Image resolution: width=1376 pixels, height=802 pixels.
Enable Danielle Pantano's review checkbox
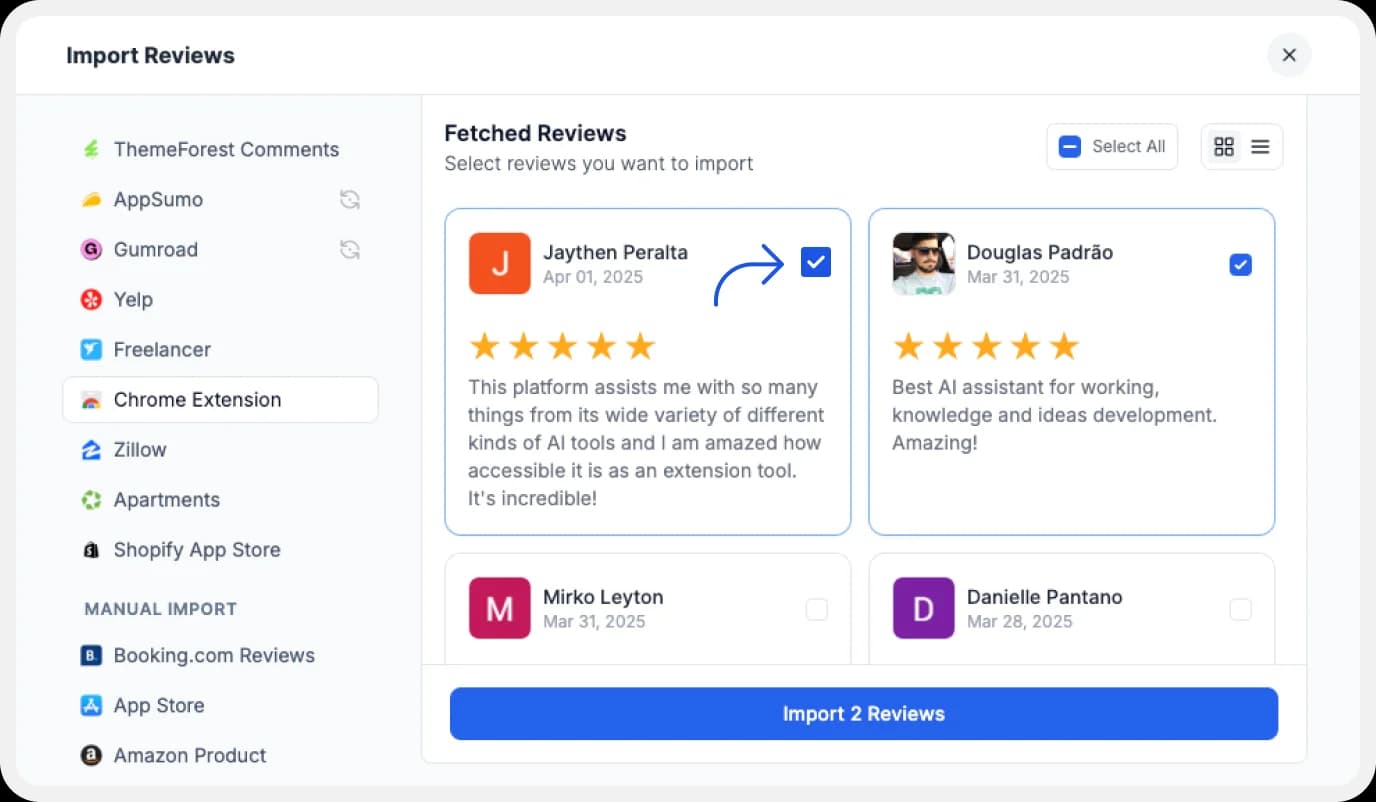tap(1240, 609)
